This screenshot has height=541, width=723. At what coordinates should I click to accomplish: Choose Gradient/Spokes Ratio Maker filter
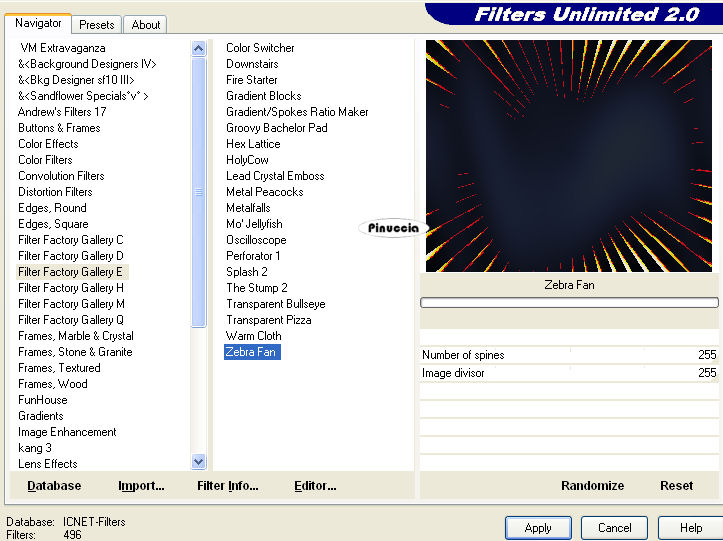tap(297, 112)
